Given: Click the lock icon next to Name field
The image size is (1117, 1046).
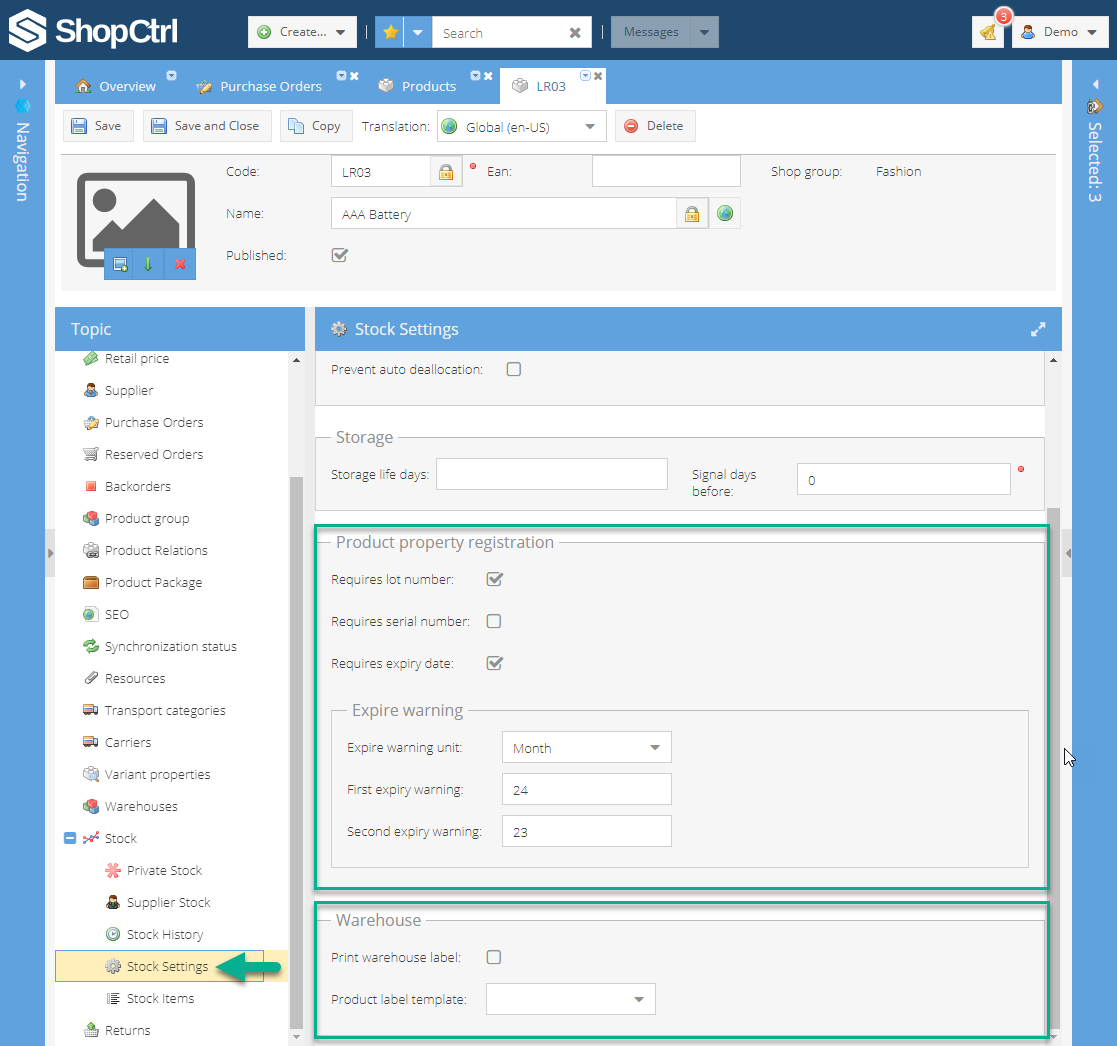Looking at the screenshot, I should click(692, 214).
